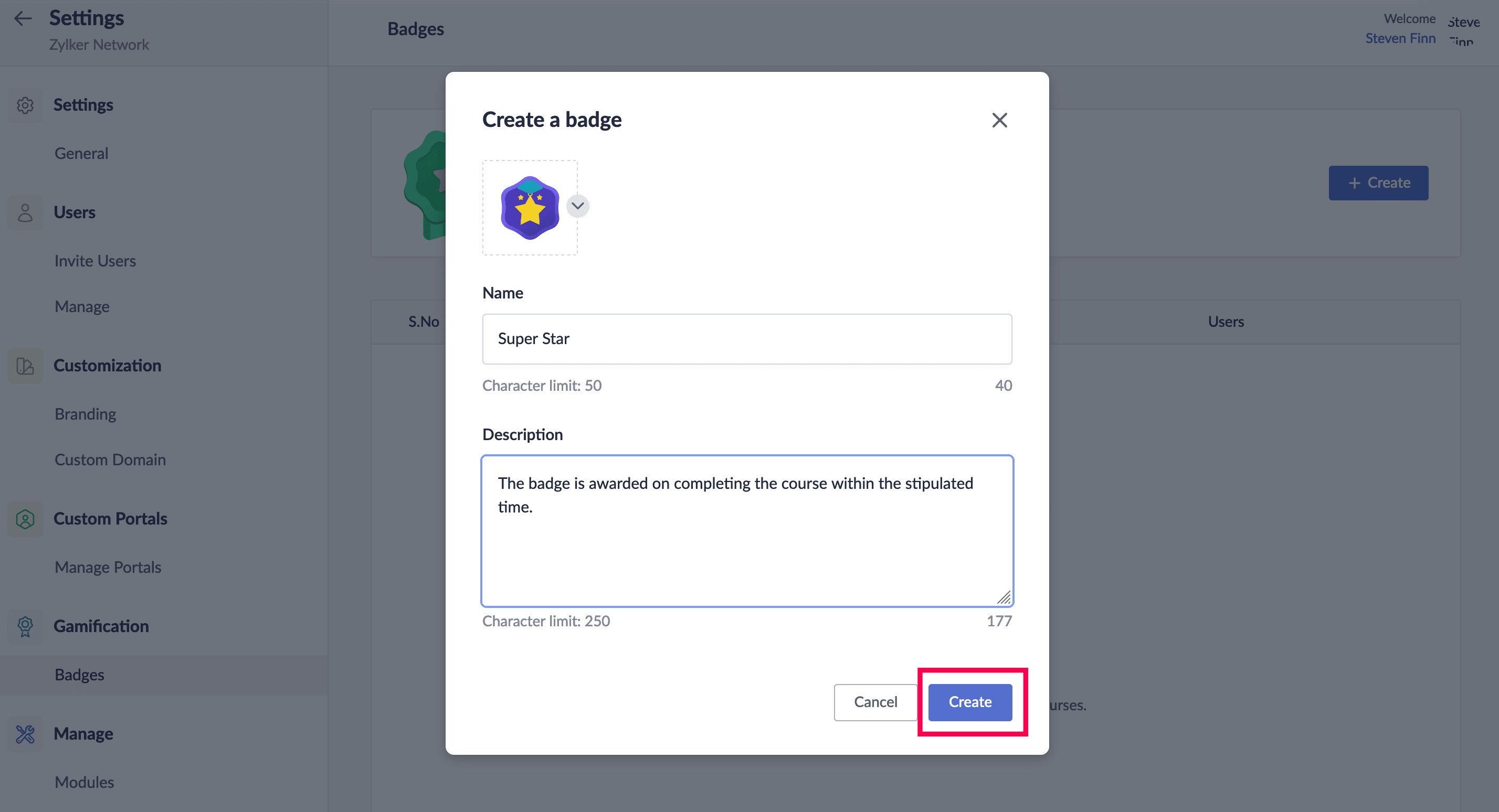The width and height of the screenshot is (1499, 812).
Task: Go to Invite Users in the sidebar
Action: pyautogui.click(x=96, y=261)
